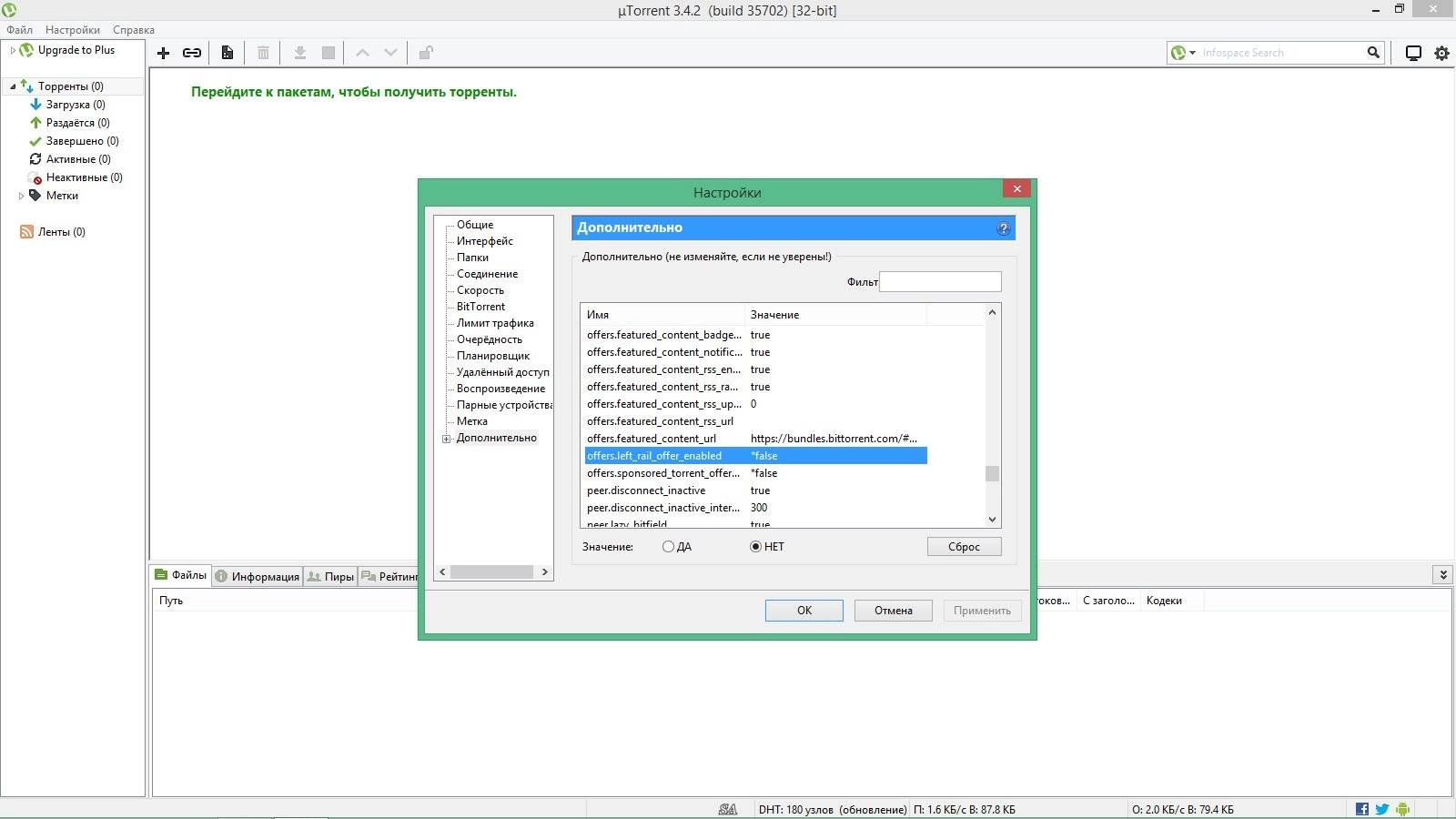Click the Start download arrow icon
The height and width of the screenshot is (819, 1456).
point(299,53)
